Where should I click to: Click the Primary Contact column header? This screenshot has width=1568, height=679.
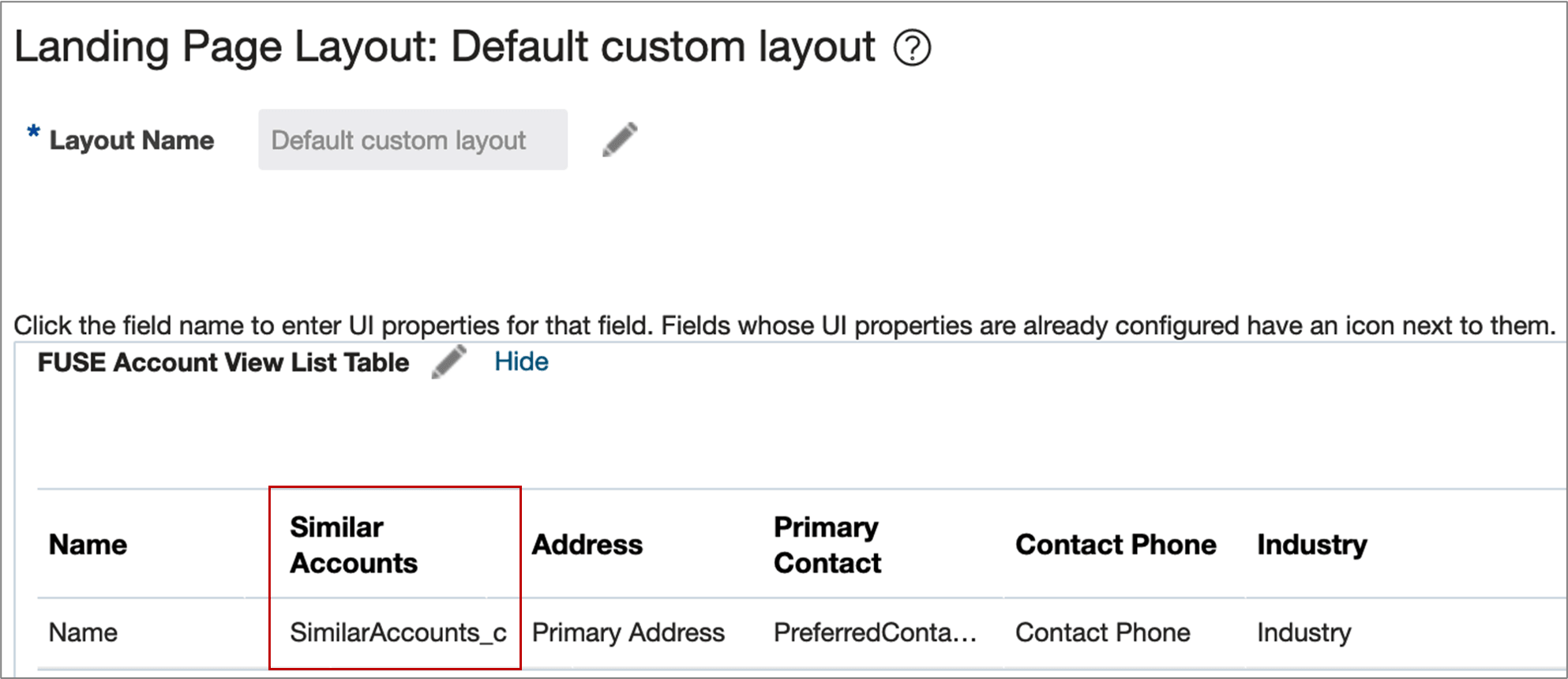826,545
